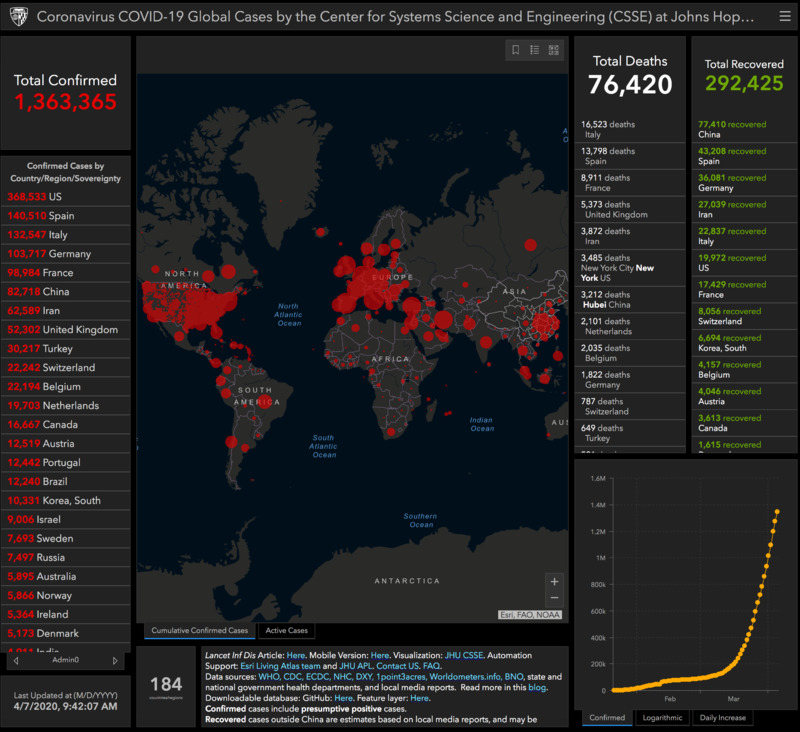
Task: Click the Admin0 pager left arrow
Action: pos(15,659)
